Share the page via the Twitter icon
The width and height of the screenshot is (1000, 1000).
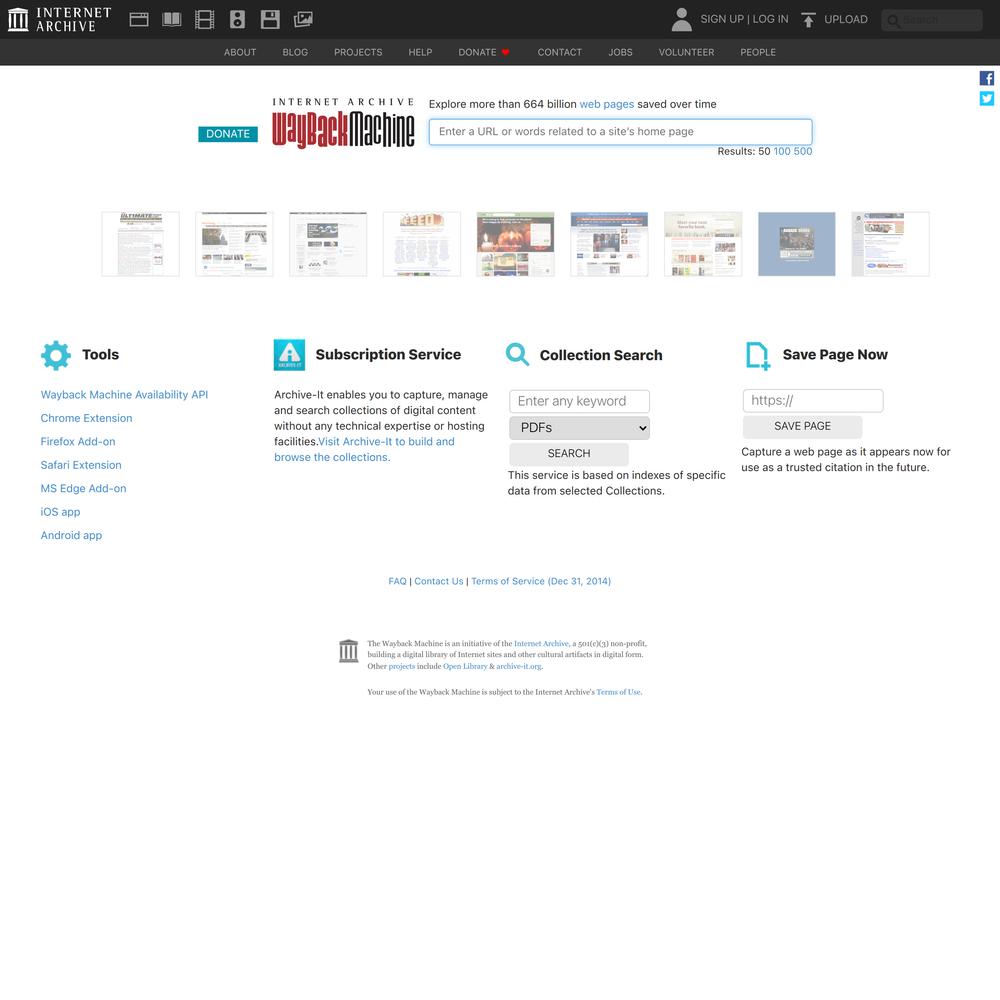coord(987,98)
